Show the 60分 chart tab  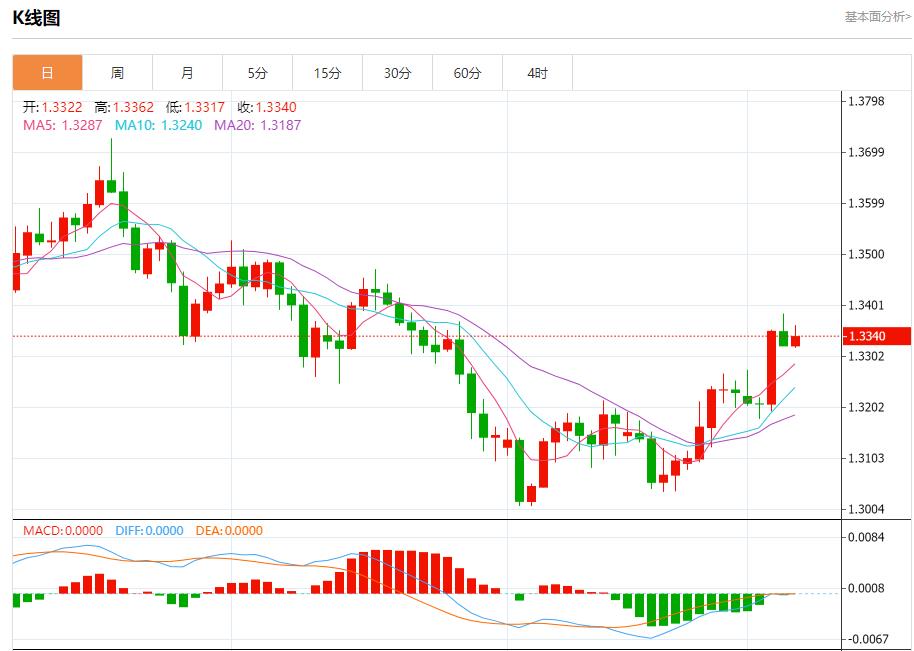tap(467, 73)
